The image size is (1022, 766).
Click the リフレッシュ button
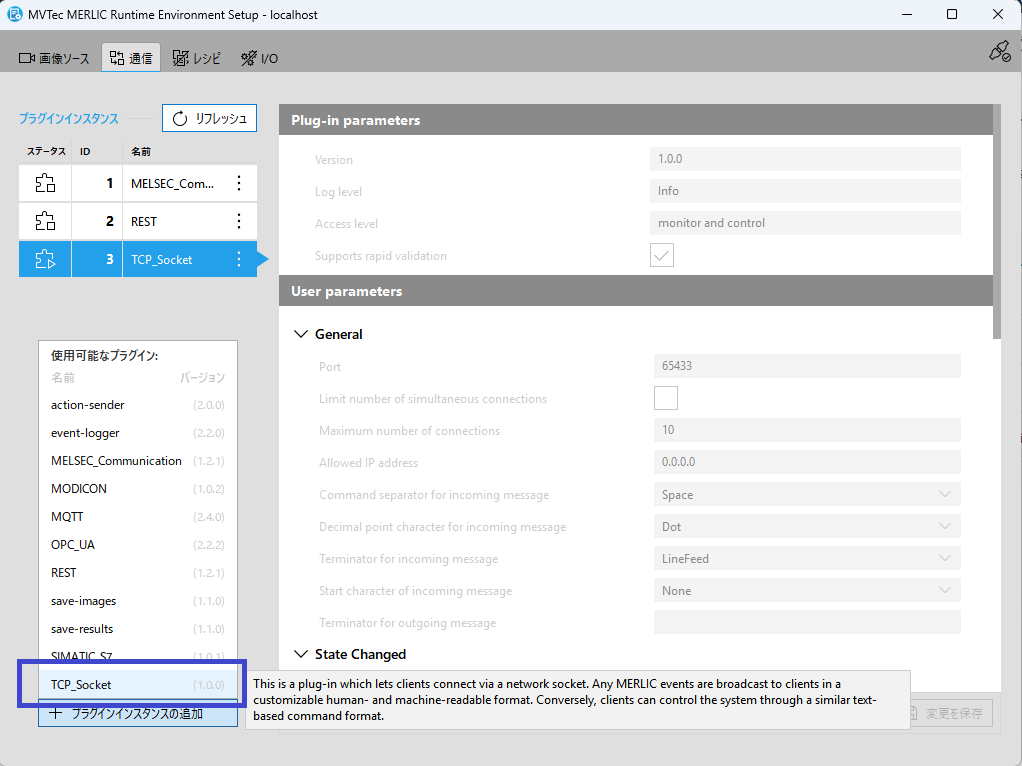tap(209, 118)
